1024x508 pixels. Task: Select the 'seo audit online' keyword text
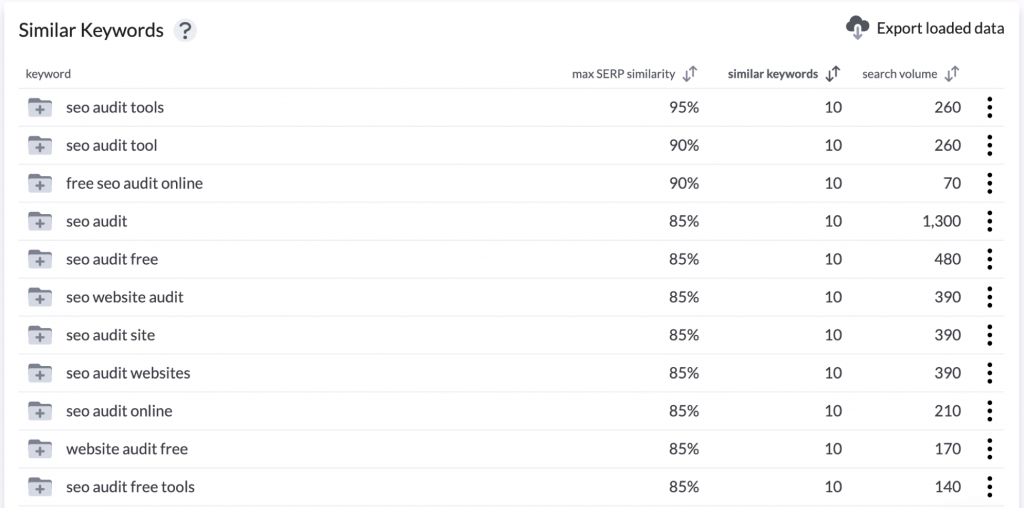click(119, 411)
